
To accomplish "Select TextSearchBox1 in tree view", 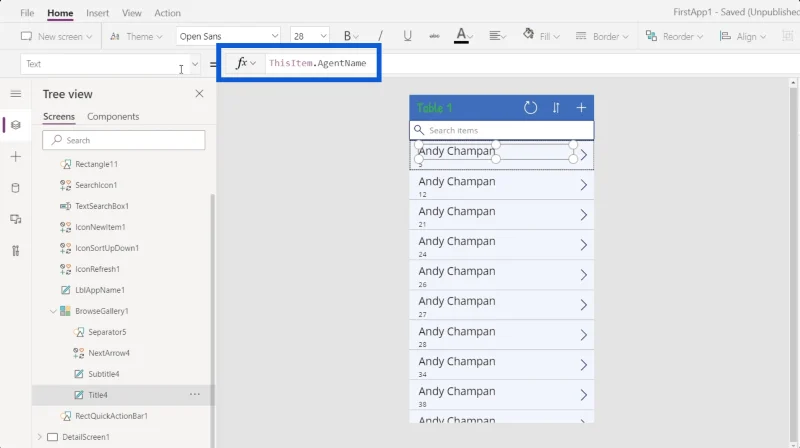I will (102, 206).
